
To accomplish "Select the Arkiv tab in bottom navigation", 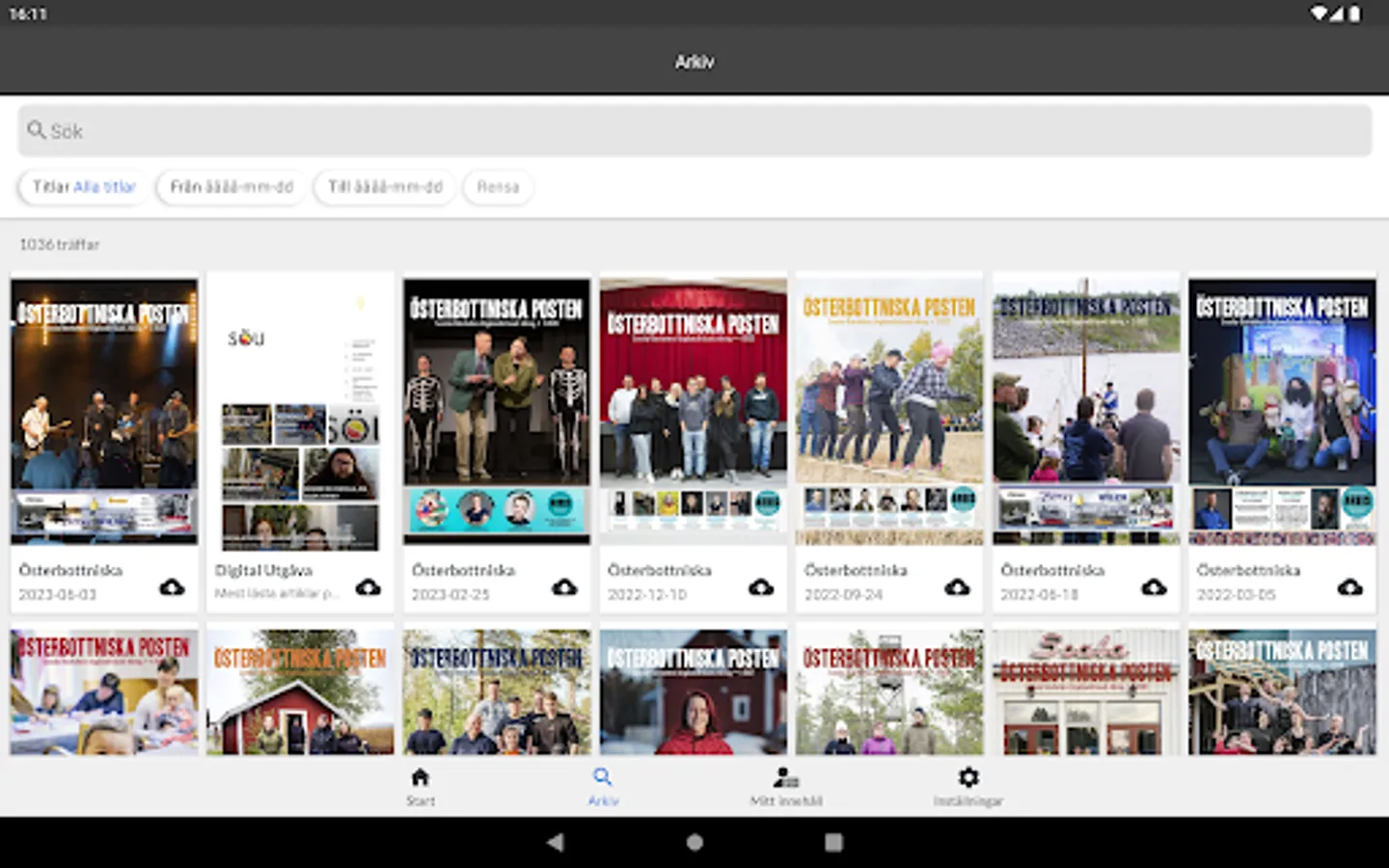I will pyautogui.click(x=603, y=787).
